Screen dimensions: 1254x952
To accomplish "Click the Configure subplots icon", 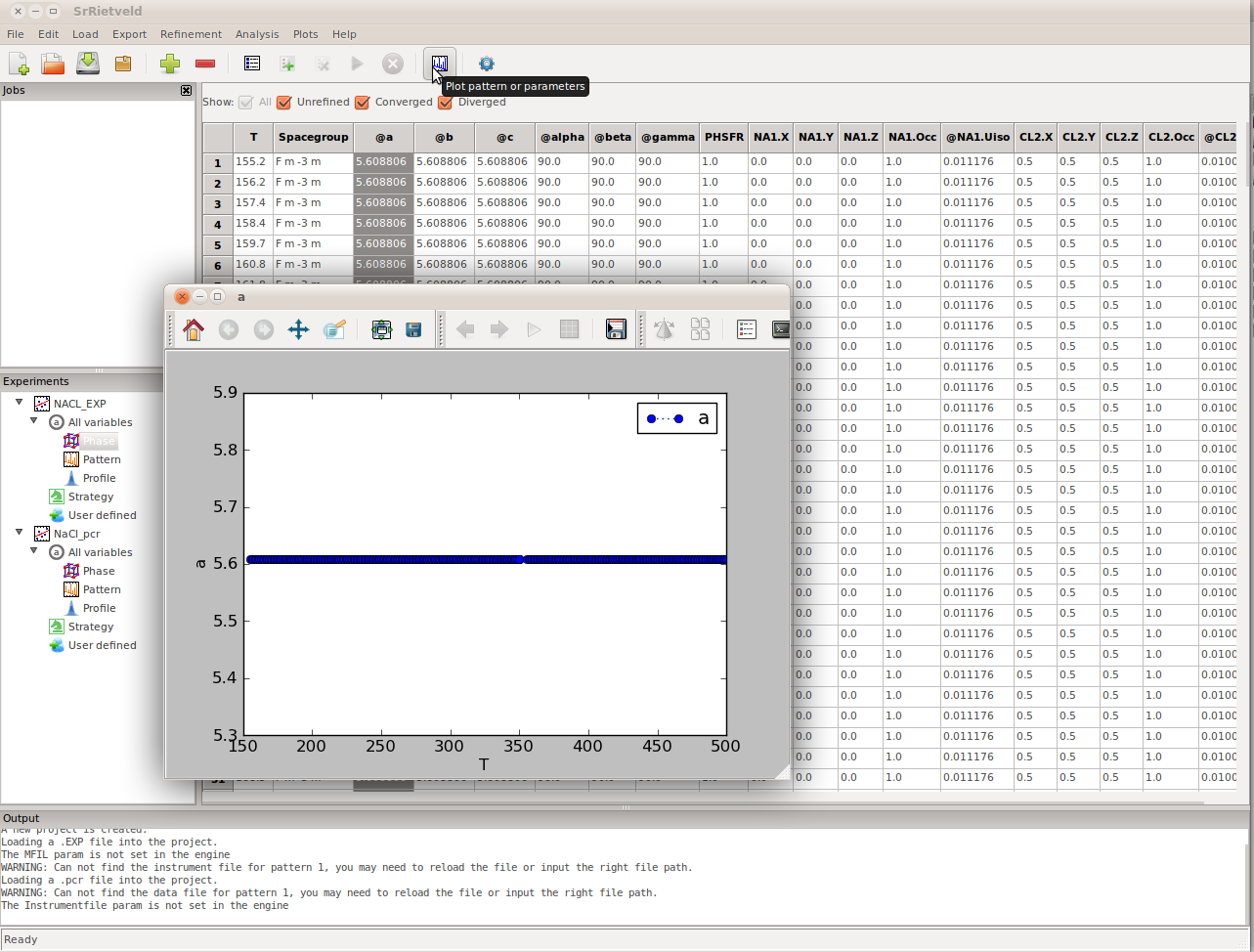I will coord(381,329).
